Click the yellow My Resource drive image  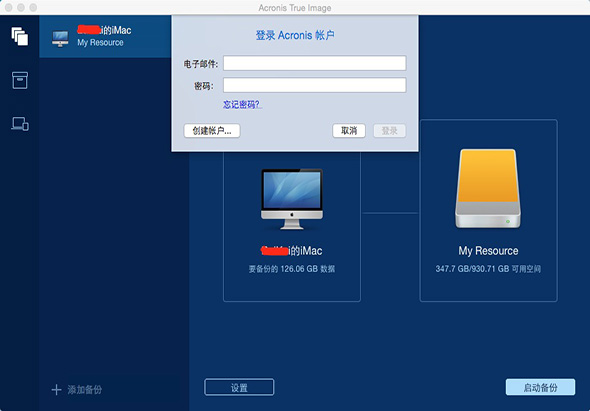coord(488,188)
